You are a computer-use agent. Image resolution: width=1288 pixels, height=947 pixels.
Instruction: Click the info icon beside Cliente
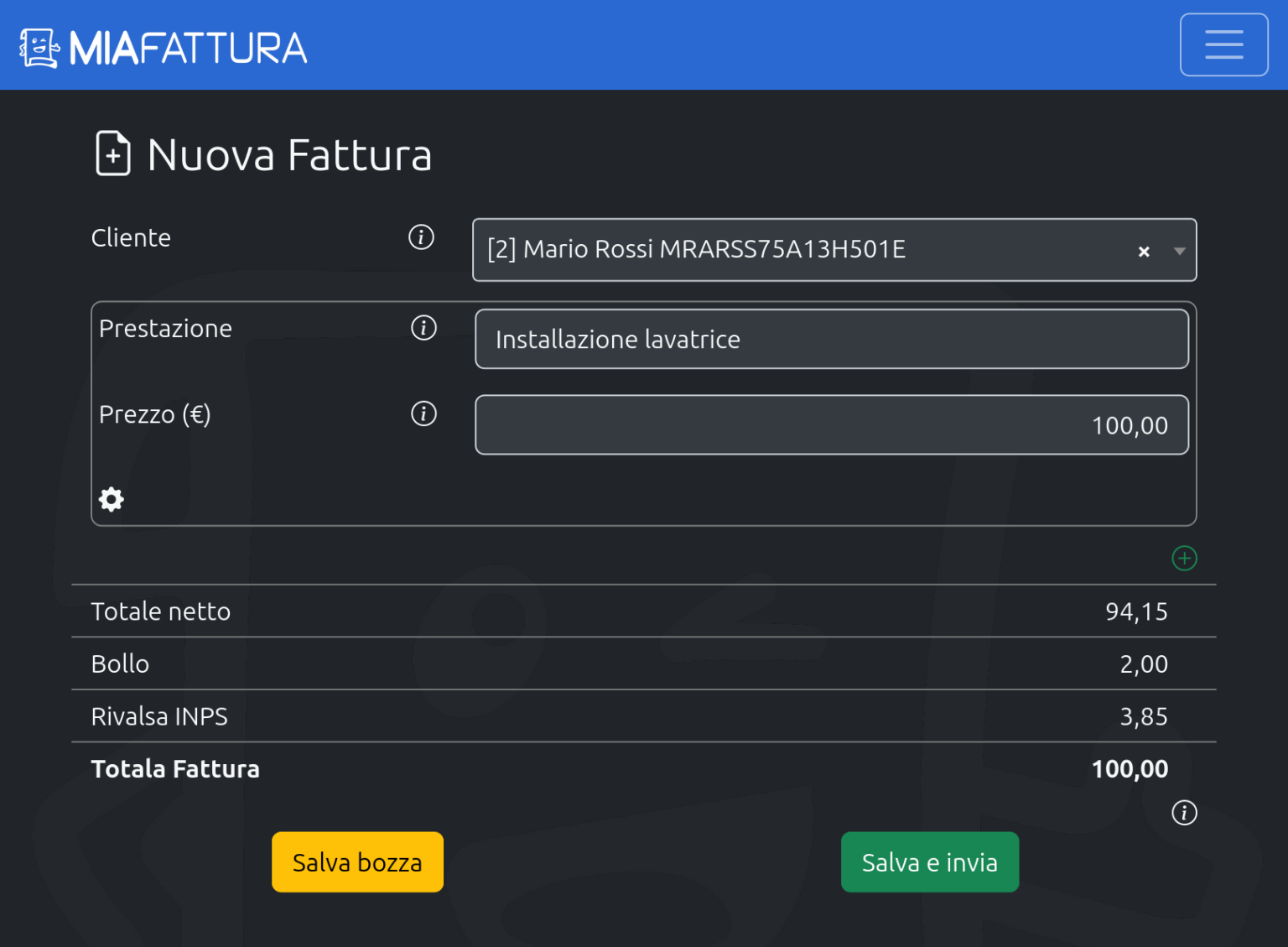point(421,238)
